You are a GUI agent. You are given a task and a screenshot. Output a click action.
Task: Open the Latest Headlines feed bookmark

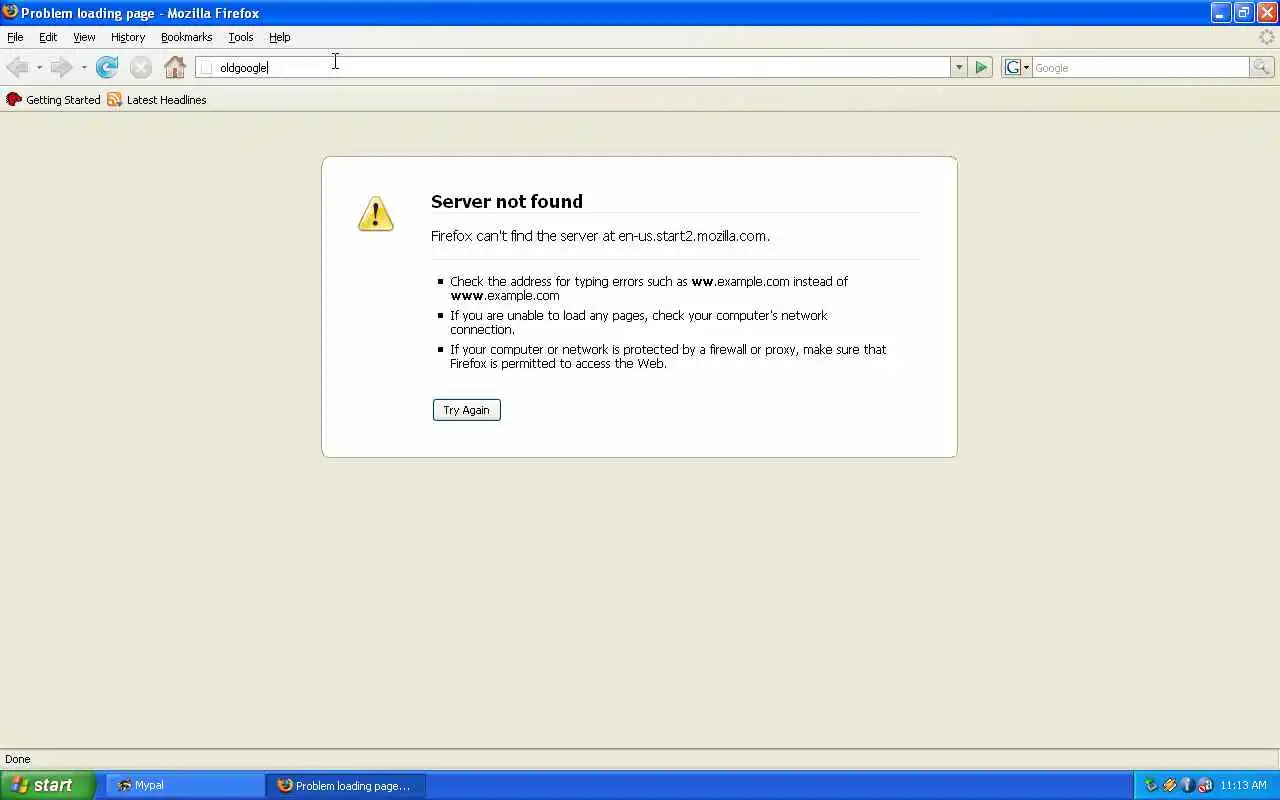pos(157,100)
